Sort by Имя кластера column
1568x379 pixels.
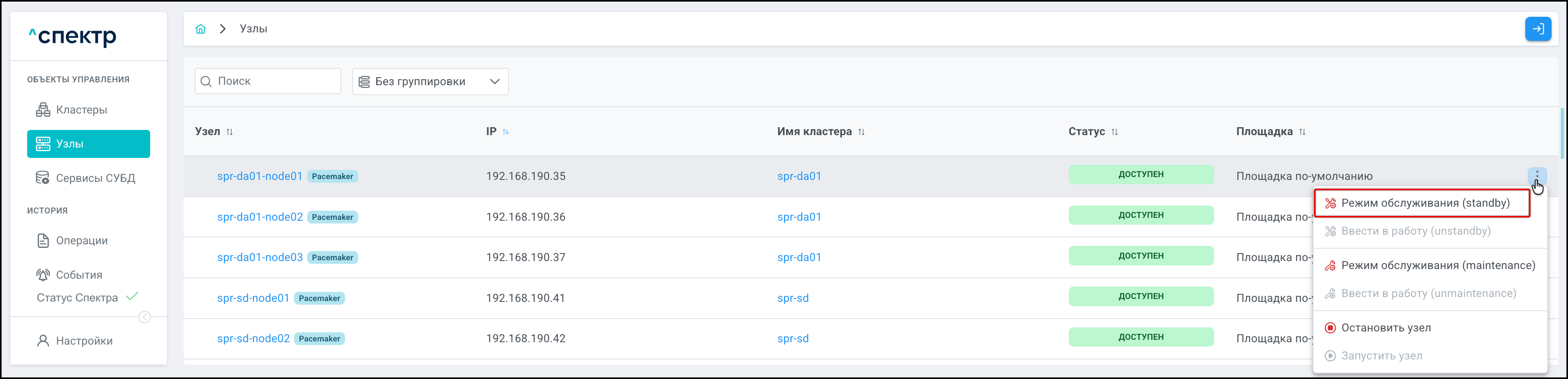(x=861, y=132)
